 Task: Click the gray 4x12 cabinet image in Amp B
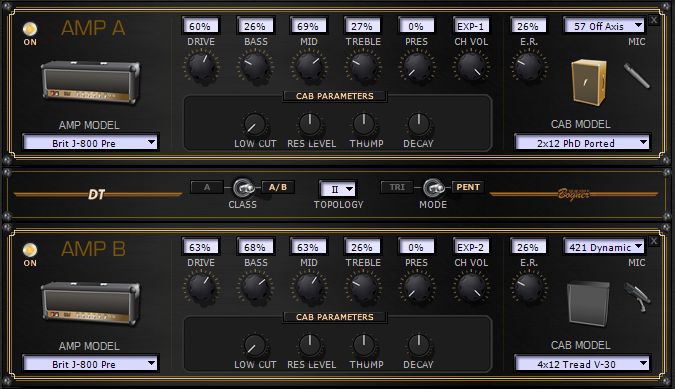[x=588, y=303]
